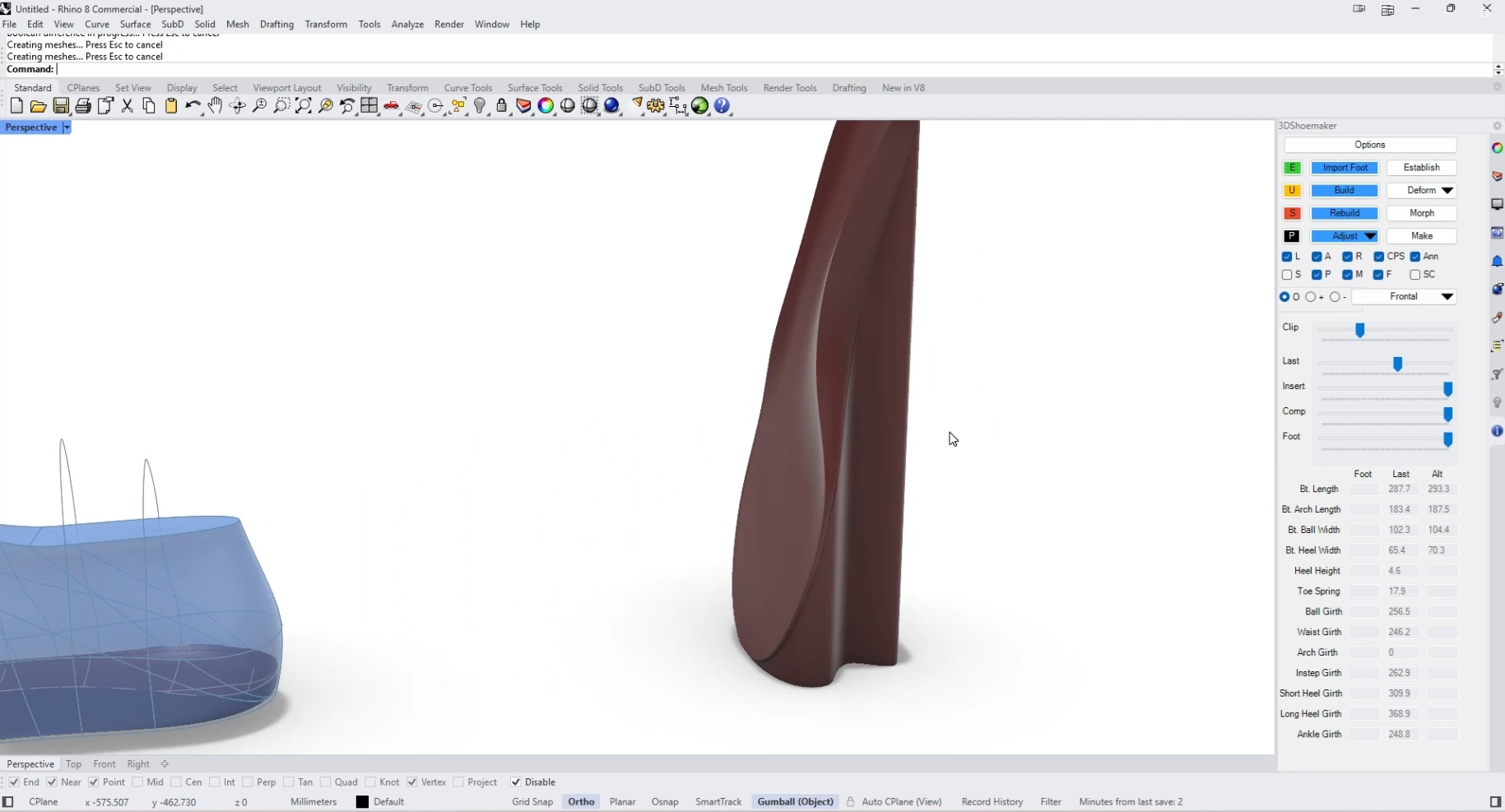
Task: Click the color wheel icon in toolbar
Action: pos(546,106)
